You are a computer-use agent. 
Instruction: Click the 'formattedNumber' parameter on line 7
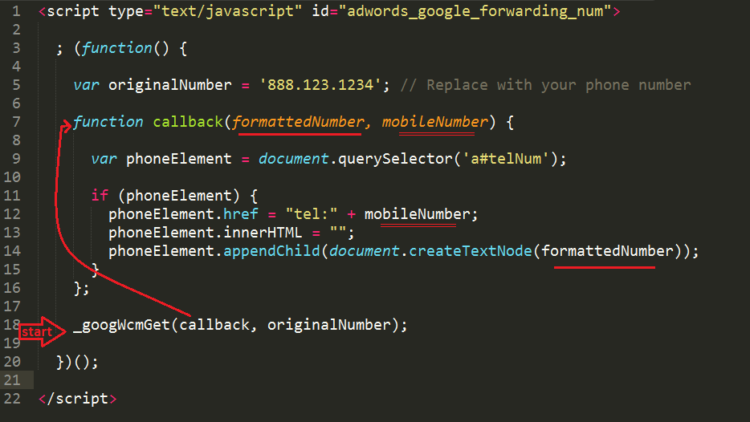point(298,122)
